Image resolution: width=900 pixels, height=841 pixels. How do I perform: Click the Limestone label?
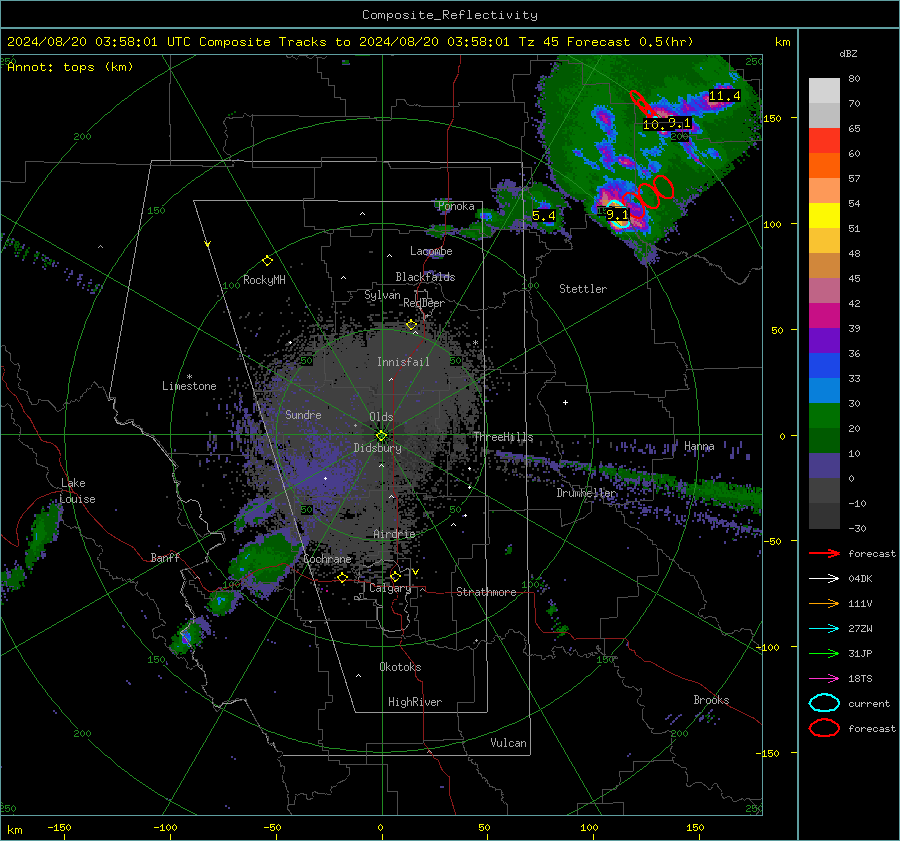(189, 386)
